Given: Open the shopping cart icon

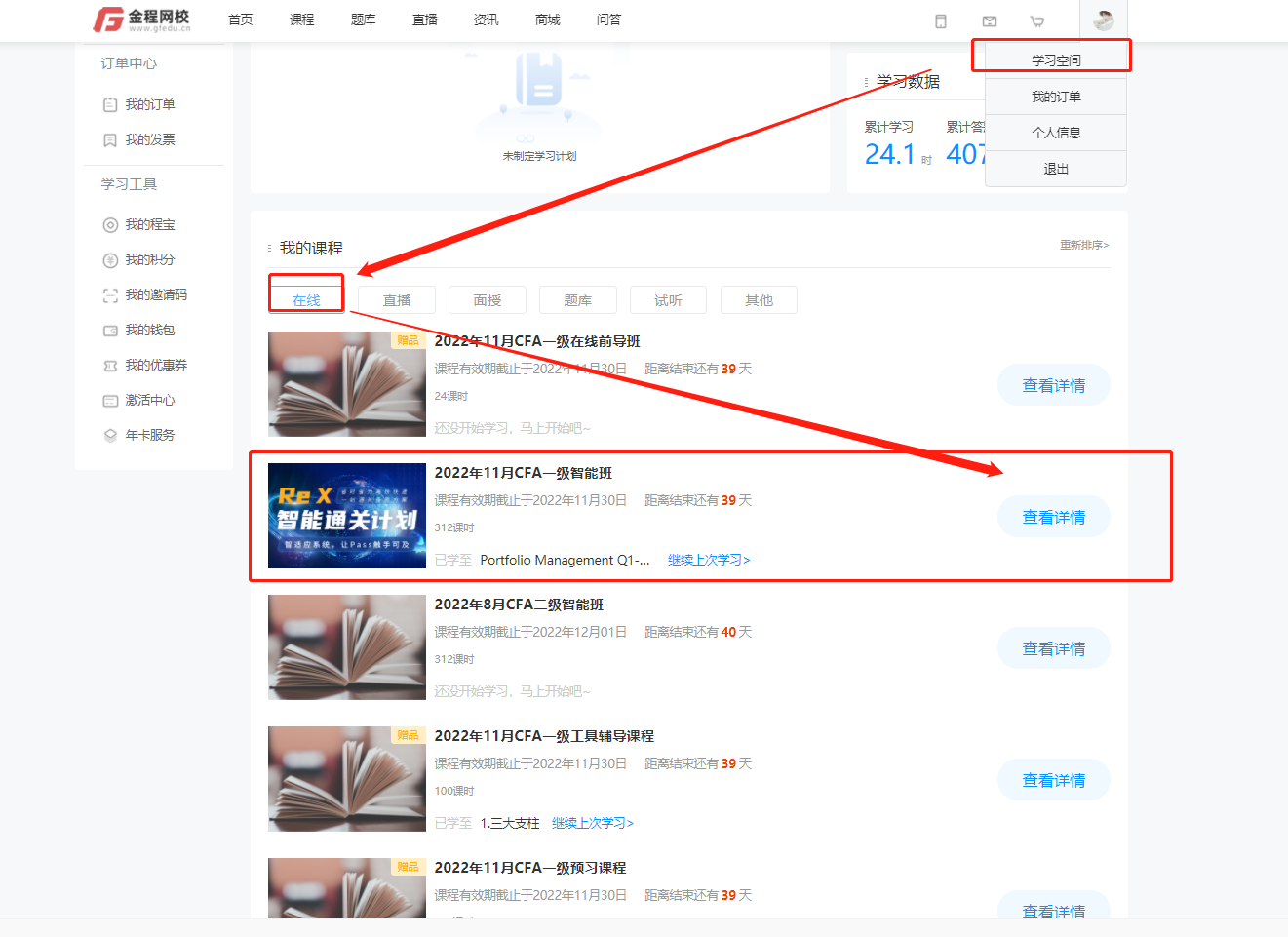Looking at the screenshot, I should tap(1037, 21).
